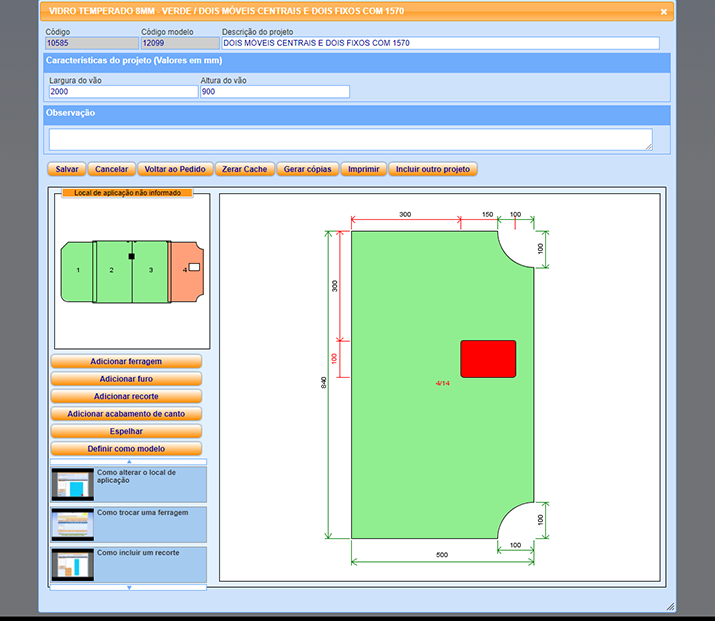Click the bottom-right quarter-circle corner cutout
The width and height of the screenshot is (715, 621).
click(520, 523)
